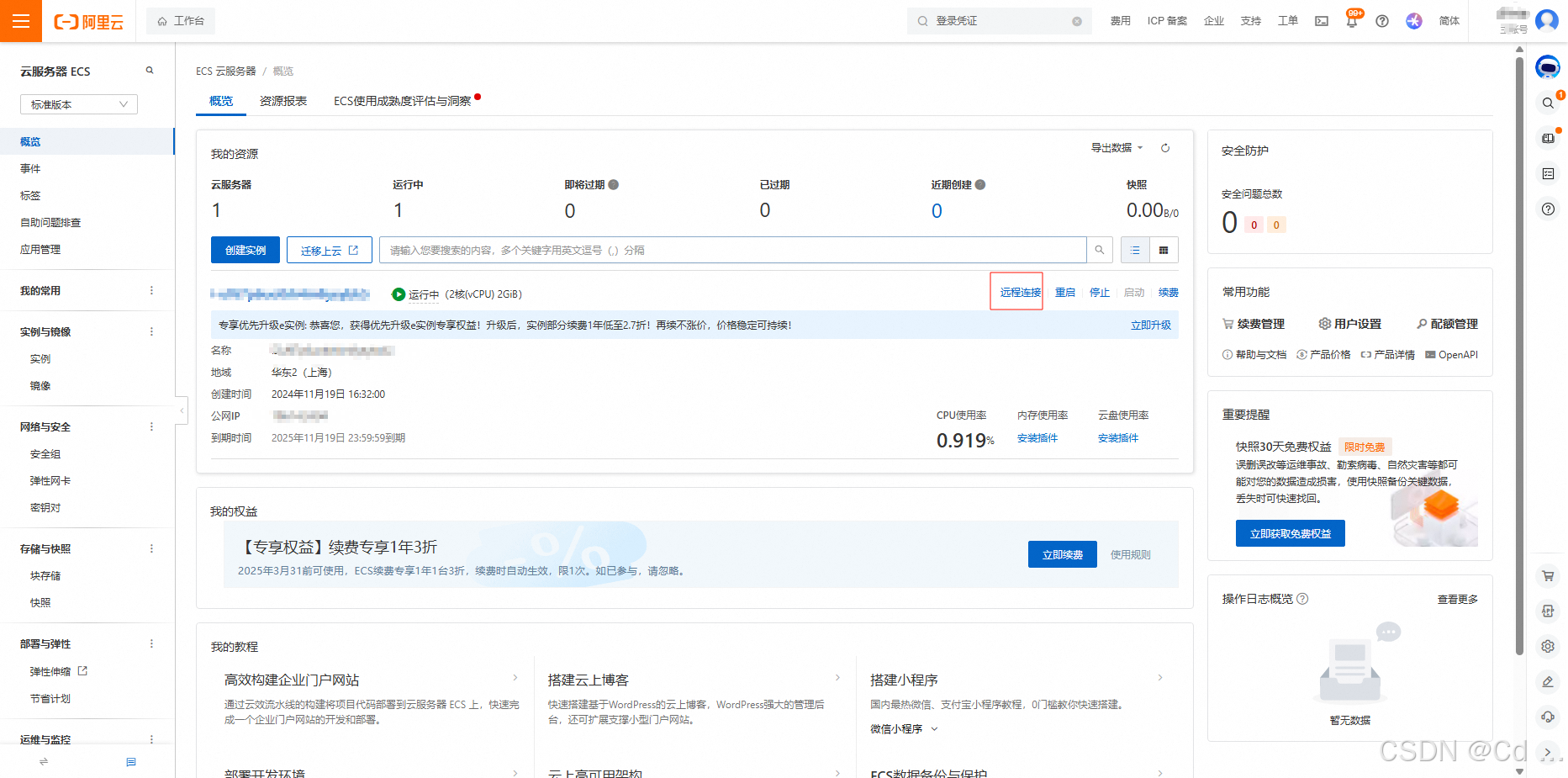Screen dimensions: 1568x778
Task: Open the Cloud Shell terminal icon
Action: click(x=1322, y=21)
